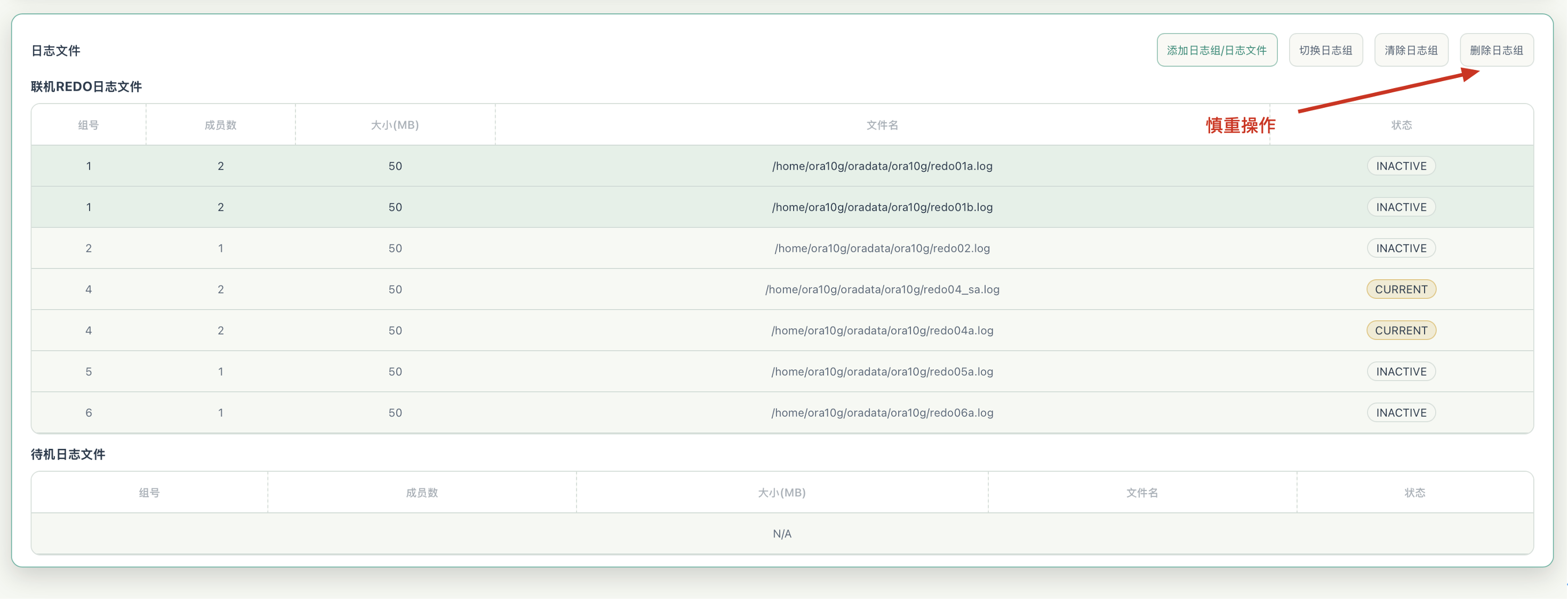This screenshot has width=1568, height=602.
Task: Select the redo01b.log file row
Action: pyautogui.click(x=782, y=207)
